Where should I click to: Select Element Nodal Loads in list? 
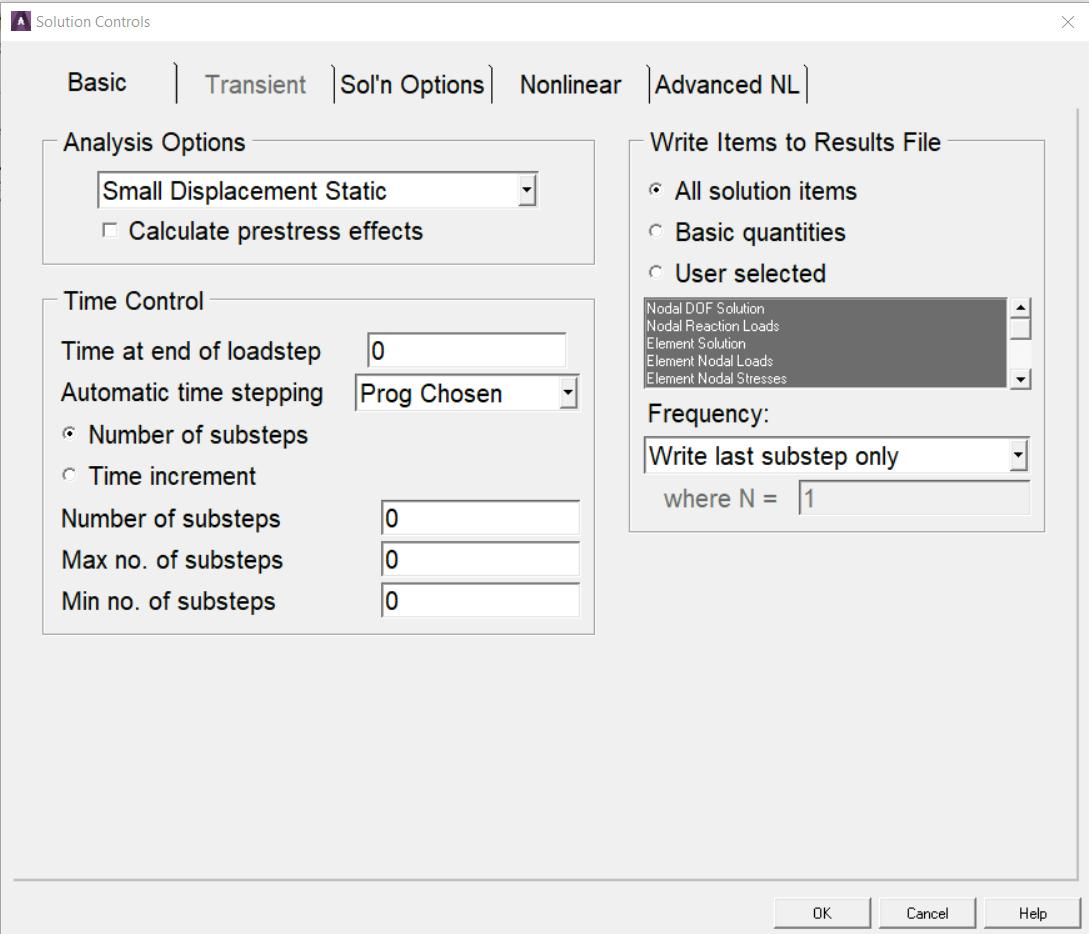710,361
